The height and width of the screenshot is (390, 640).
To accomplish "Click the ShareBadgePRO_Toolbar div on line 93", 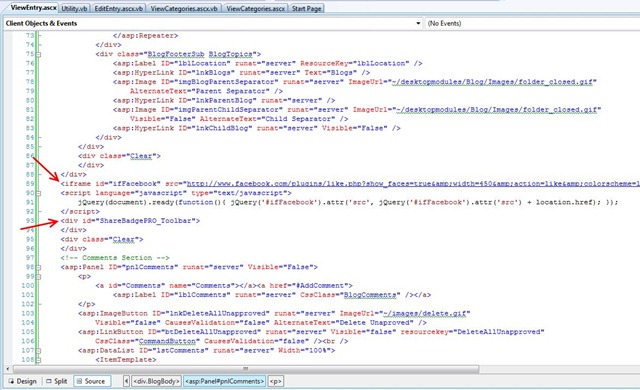I will (130, 221).
